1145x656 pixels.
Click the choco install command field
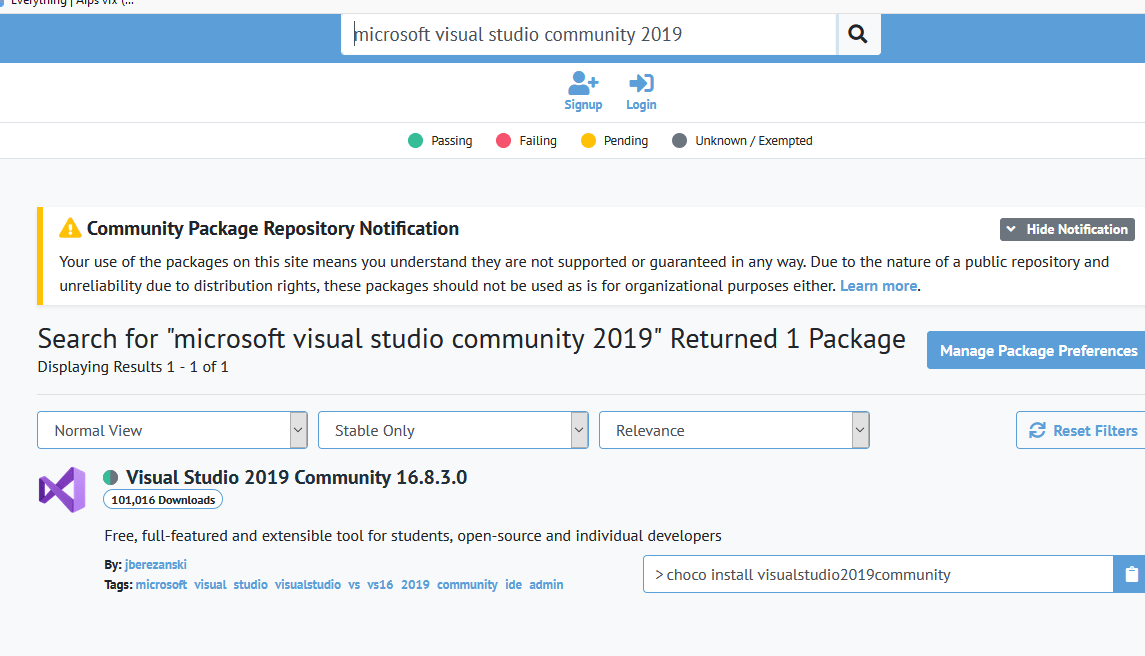[x=877, y=574]
